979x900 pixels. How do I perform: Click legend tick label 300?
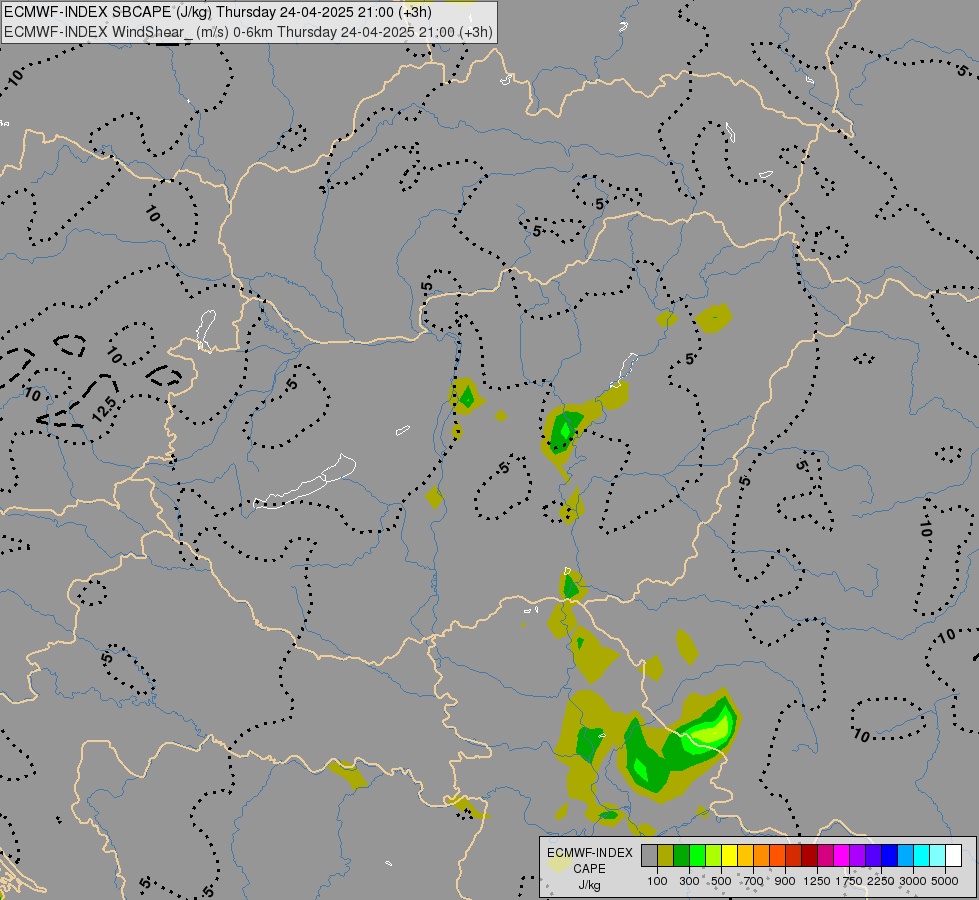pos(689,881)
